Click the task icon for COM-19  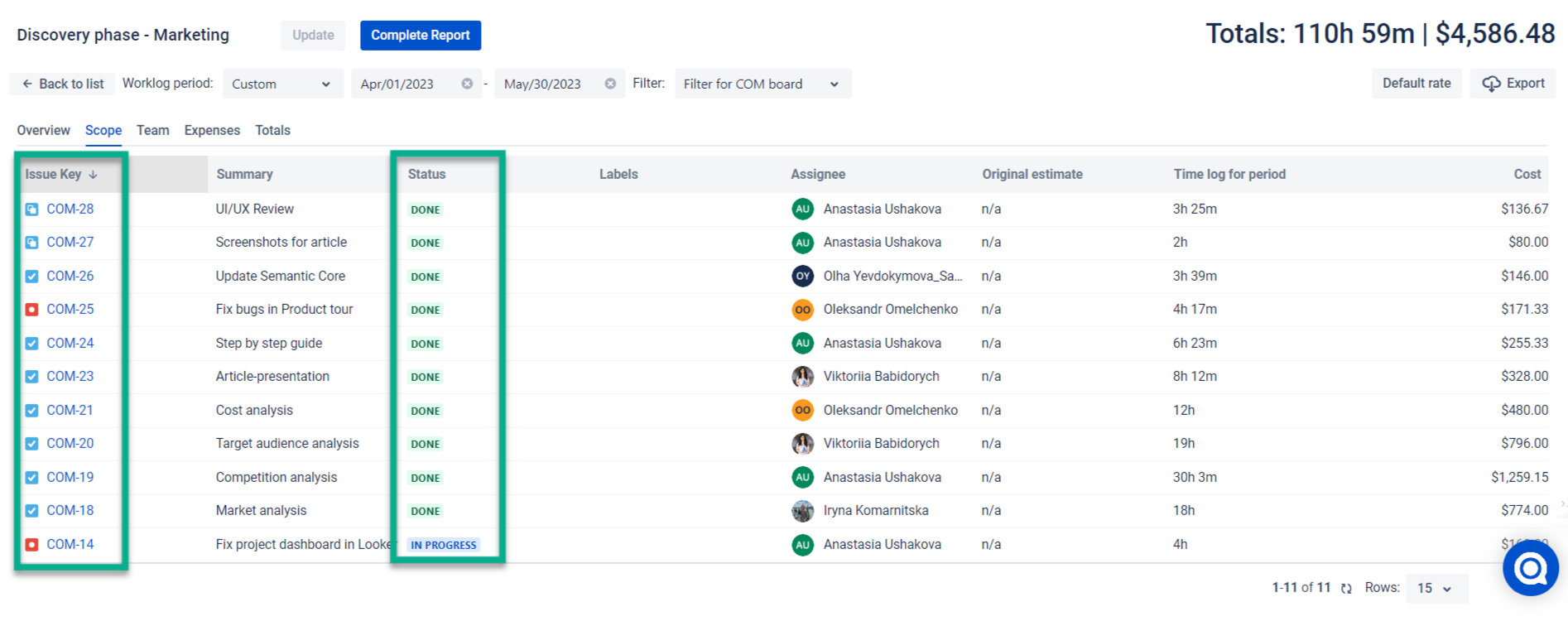tap(31, 478)
